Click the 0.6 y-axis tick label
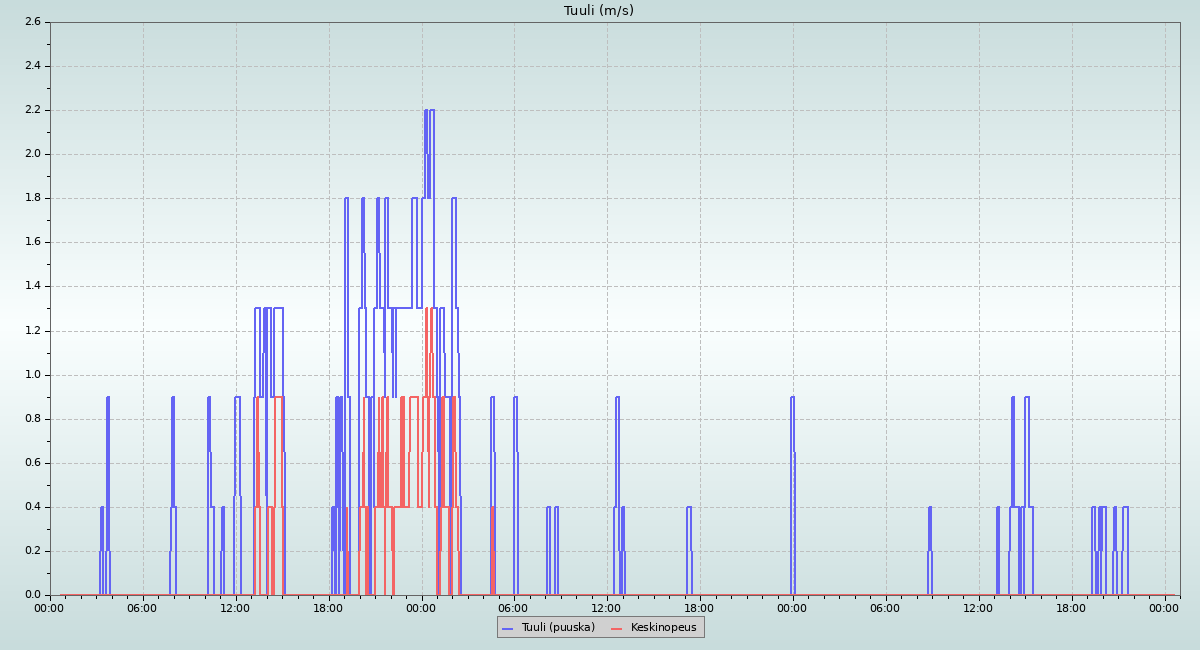Screen dimensions: 1200x650 [32, 463]
